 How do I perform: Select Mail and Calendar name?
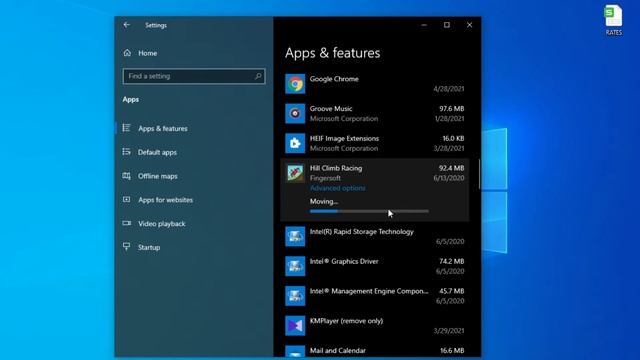338,351
